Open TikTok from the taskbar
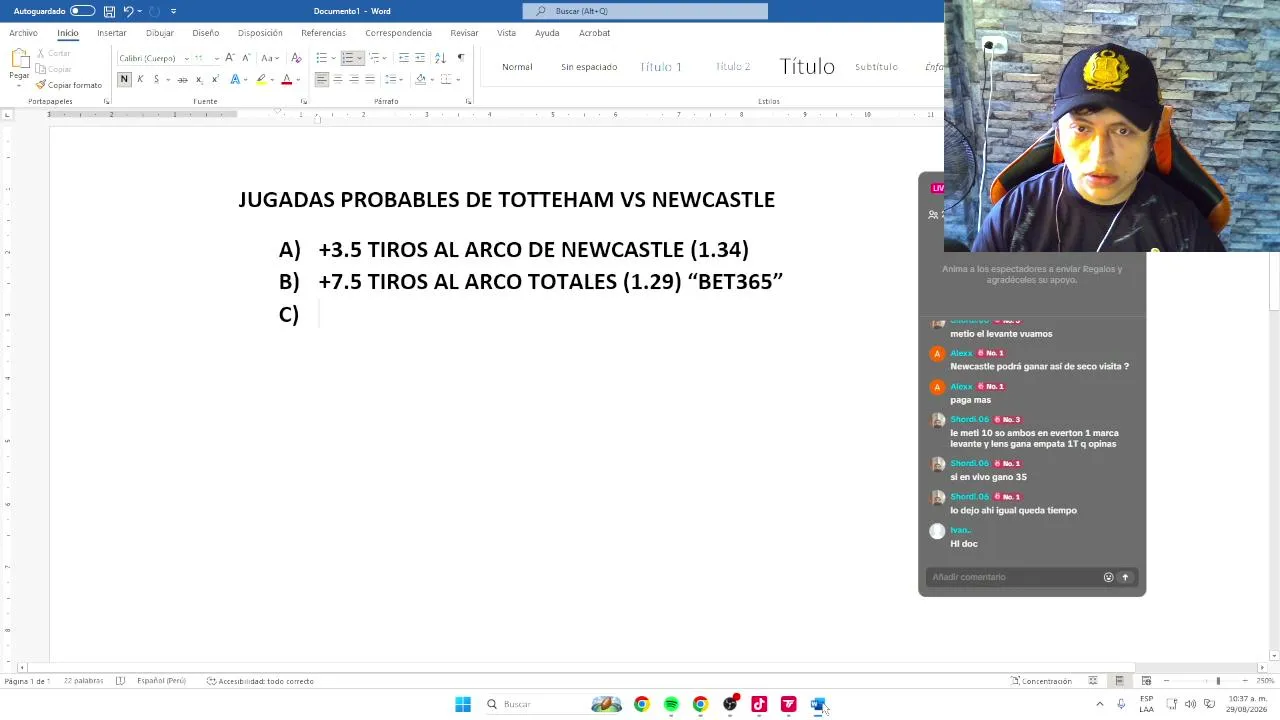Viewport: 1280px width, 720px height. 759,704
